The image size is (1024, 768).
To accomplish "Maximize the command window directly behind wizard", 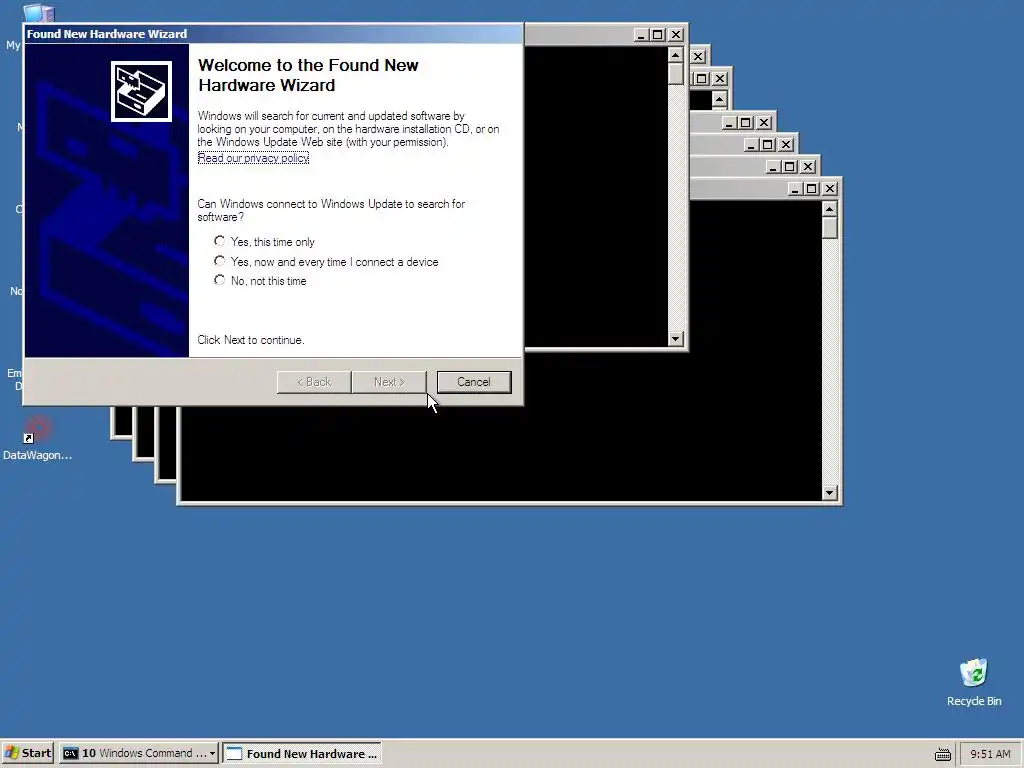I will coord(658,35).
